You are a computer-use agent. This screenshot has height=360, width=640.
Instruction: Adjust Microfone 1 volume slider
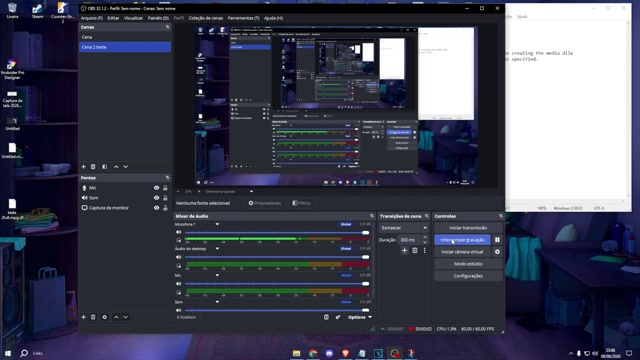(277, 233)
